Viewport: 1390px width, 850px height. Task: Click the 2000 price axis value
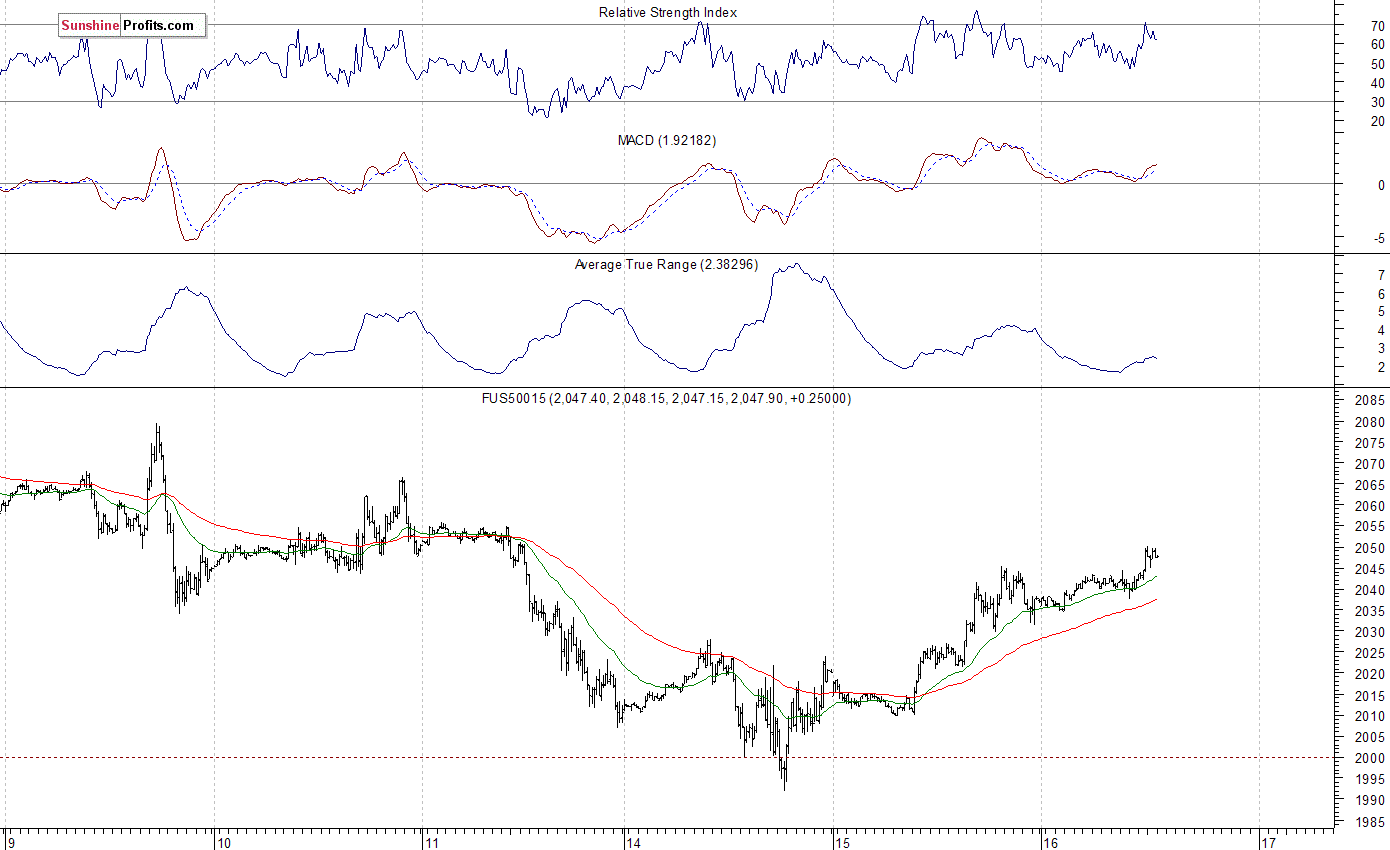[x=1371, y=759]
